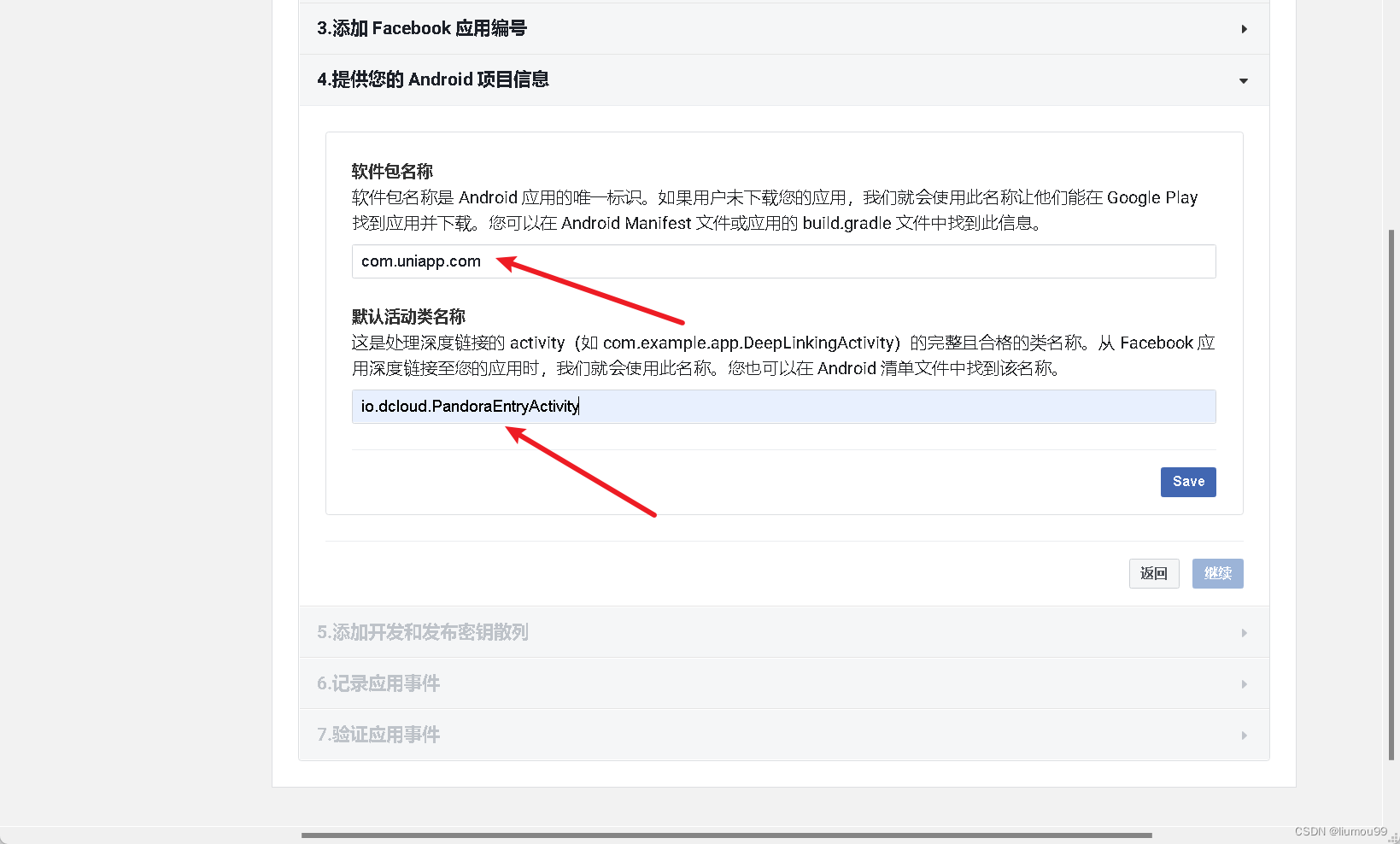Click the Save button
The image size is (1400, 844).
coord(1187,482)
